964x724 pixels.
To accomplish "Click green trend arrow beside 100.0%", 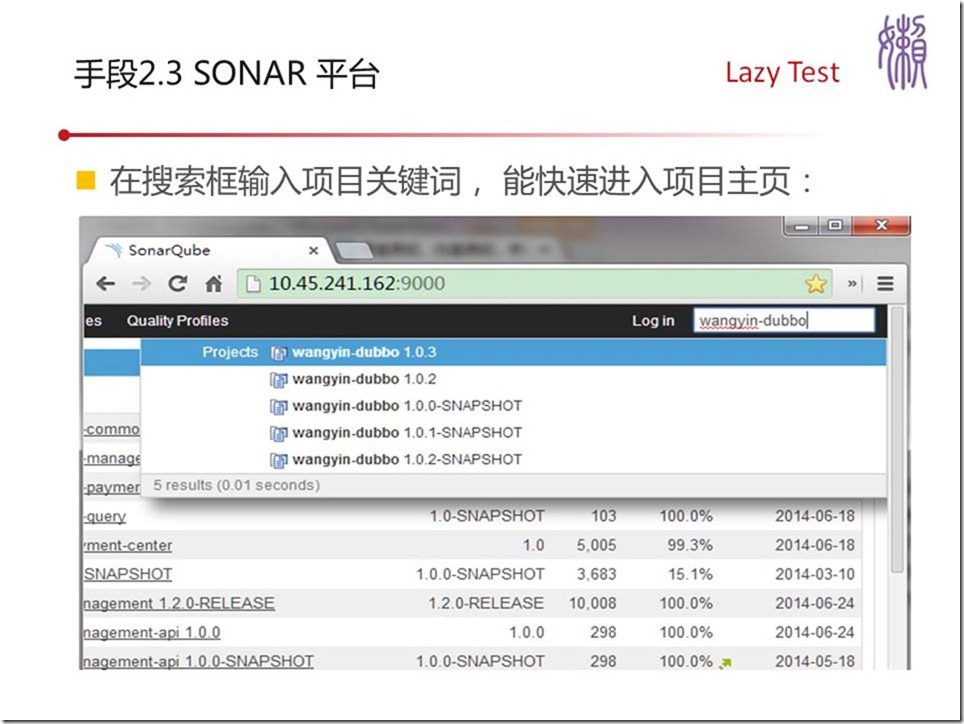I will (x=725, y=663).
